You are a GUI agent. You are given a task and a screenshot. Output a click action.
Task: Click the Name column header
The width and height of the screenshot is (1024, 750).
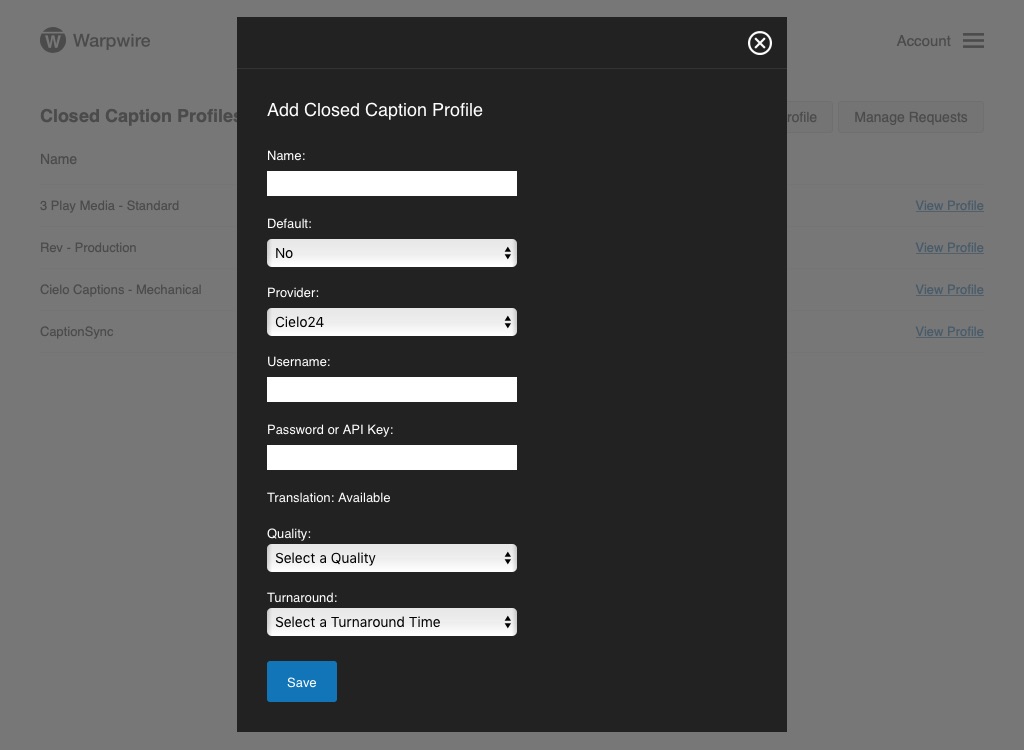(58, 159)
